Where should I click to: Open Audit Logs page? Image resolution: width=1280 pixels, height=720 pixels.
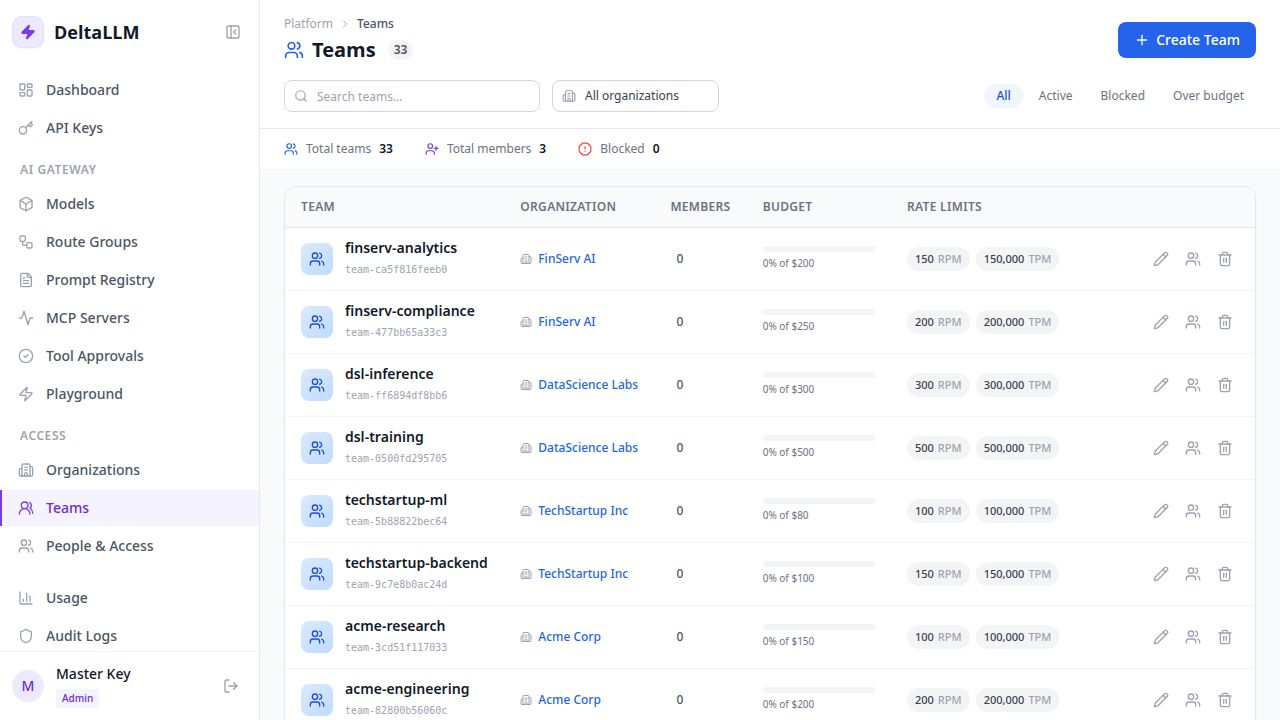click(130, 636)
